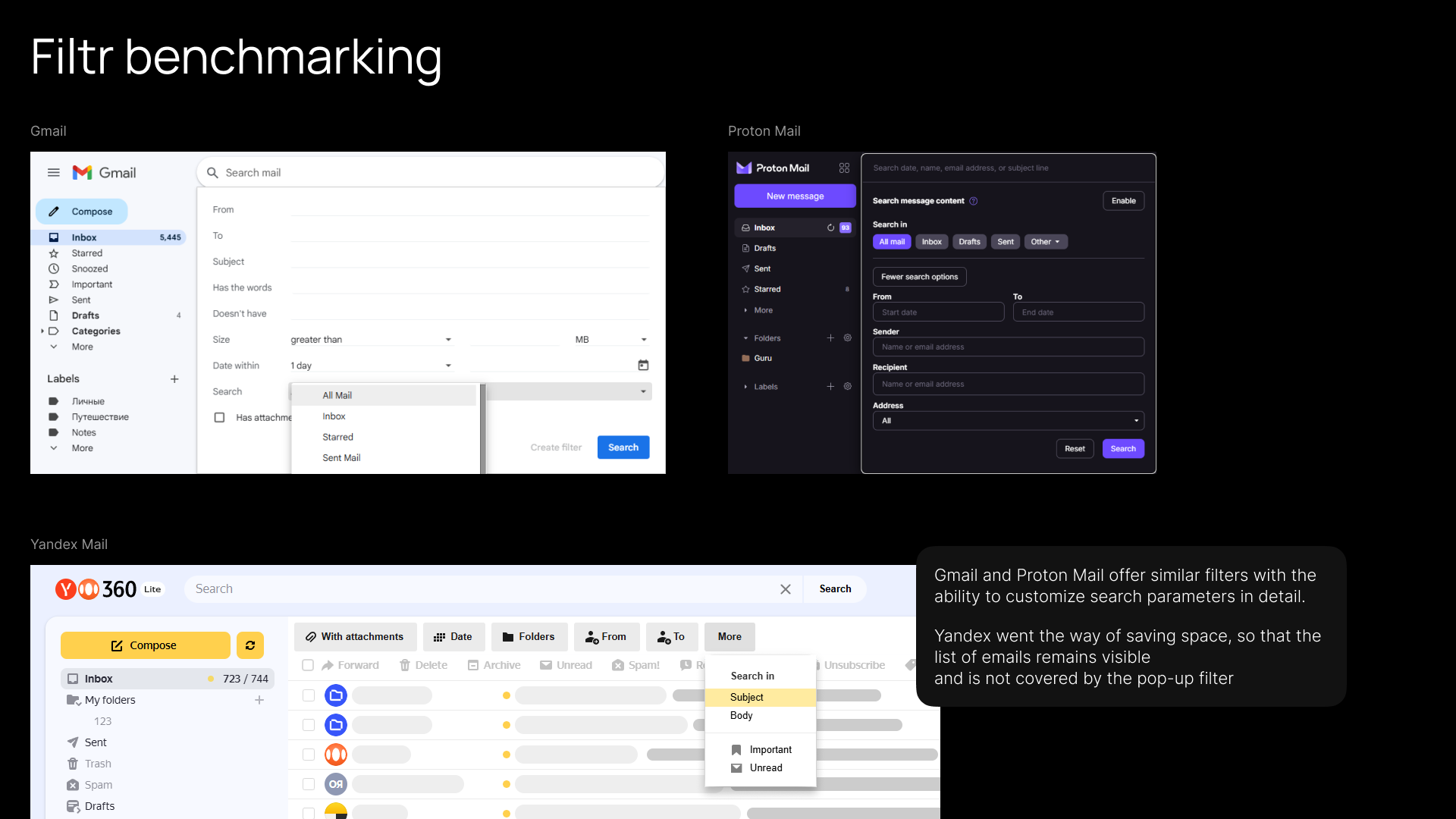Click the calendar icon in Date within row
Viewport: 1456px width, 819px height.
[x=643, y=366]
